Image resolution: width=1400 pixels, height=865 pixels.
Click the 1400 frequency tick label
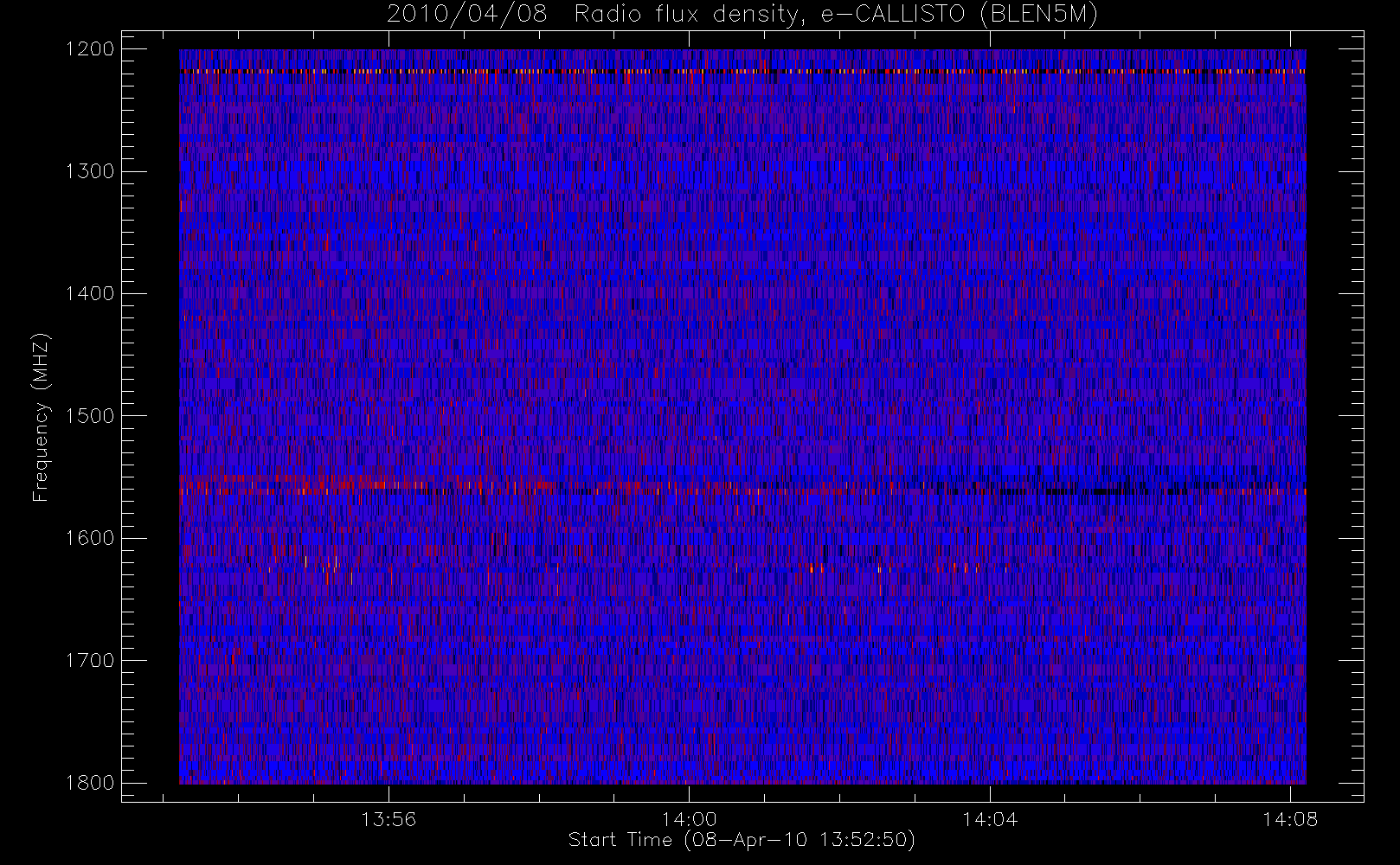point(90,293)
